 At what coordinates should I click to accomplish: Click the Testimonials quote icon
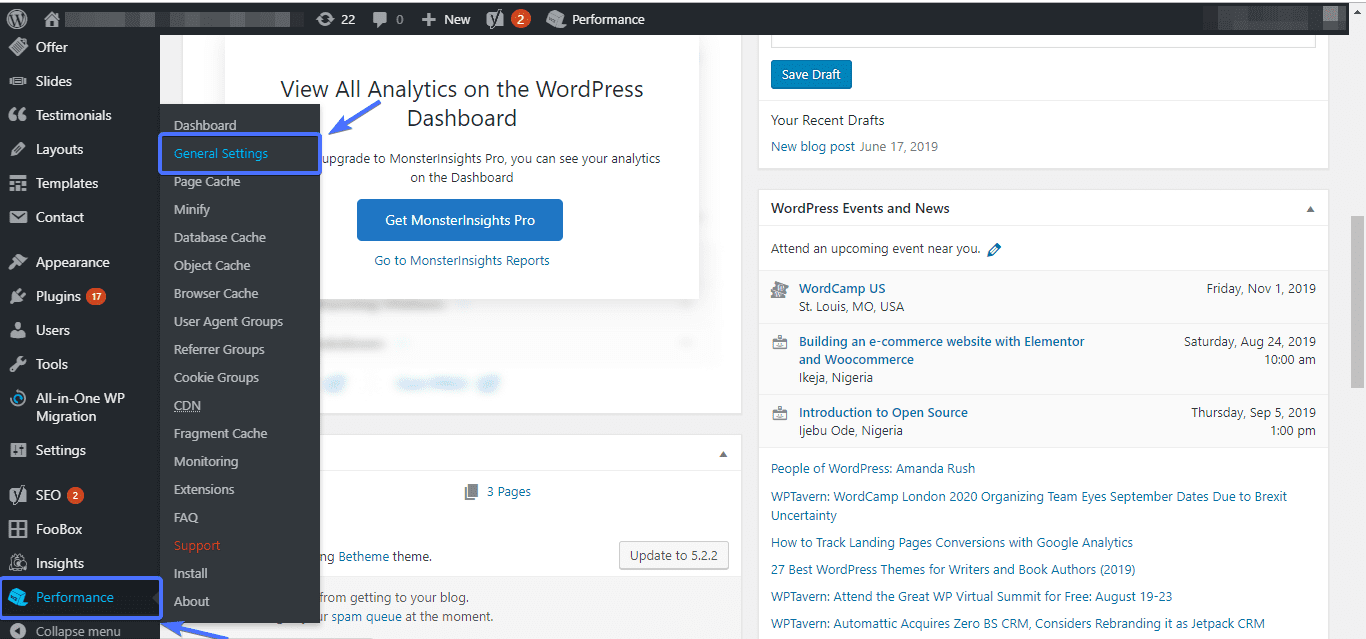[17, 115]
